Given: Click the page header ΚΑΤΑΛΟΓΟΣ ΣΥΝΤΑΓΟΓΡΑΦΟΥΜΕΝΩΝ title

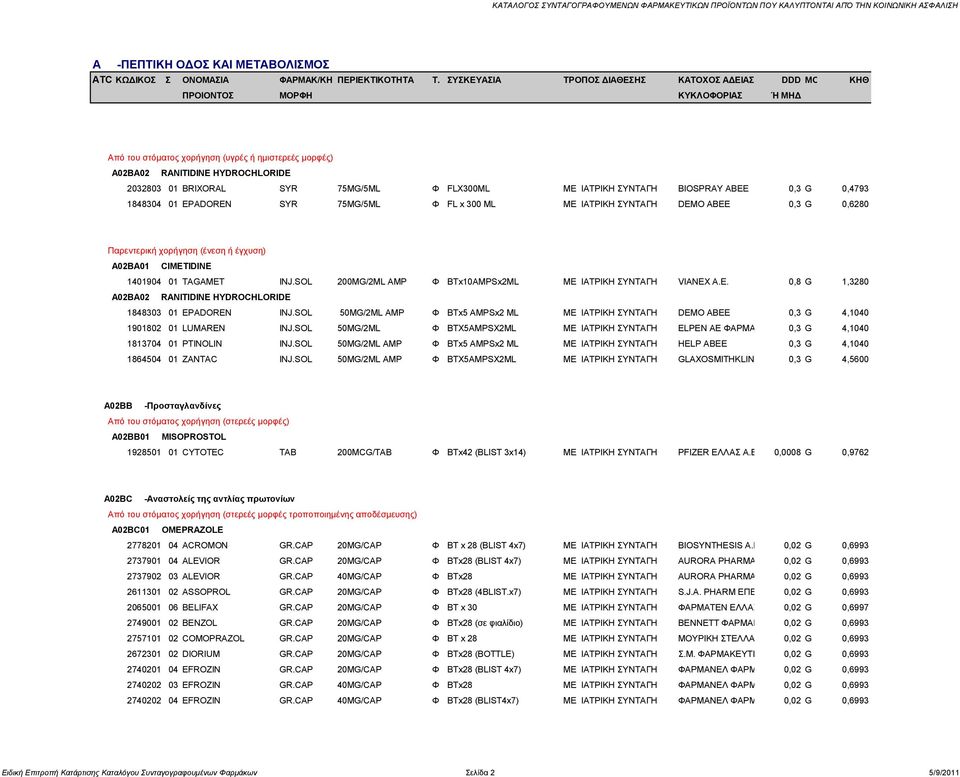Looking at the screenshot, I should [725, 6].
